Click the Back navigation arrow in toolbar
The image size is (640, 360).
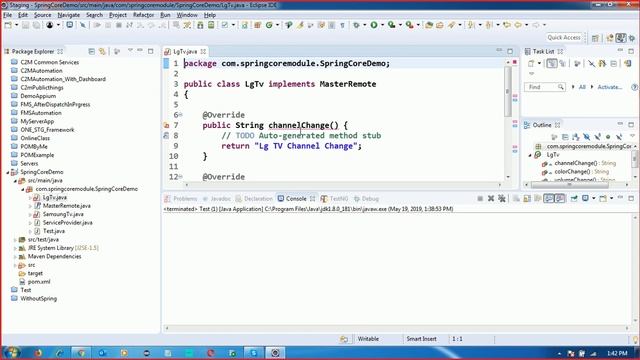coord(518,25)
